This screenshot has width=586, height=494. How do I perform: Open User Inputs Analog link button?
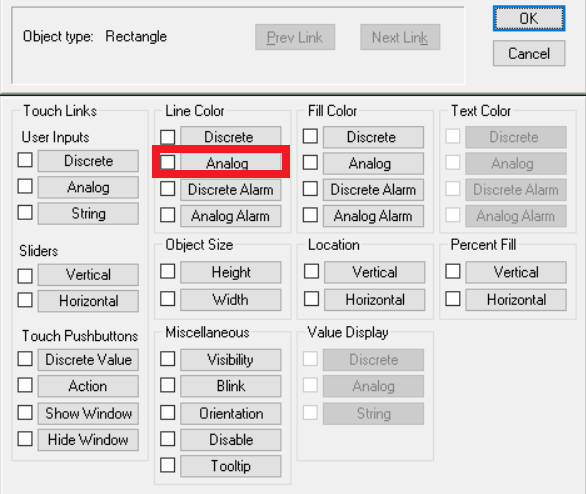coord(88,187)
